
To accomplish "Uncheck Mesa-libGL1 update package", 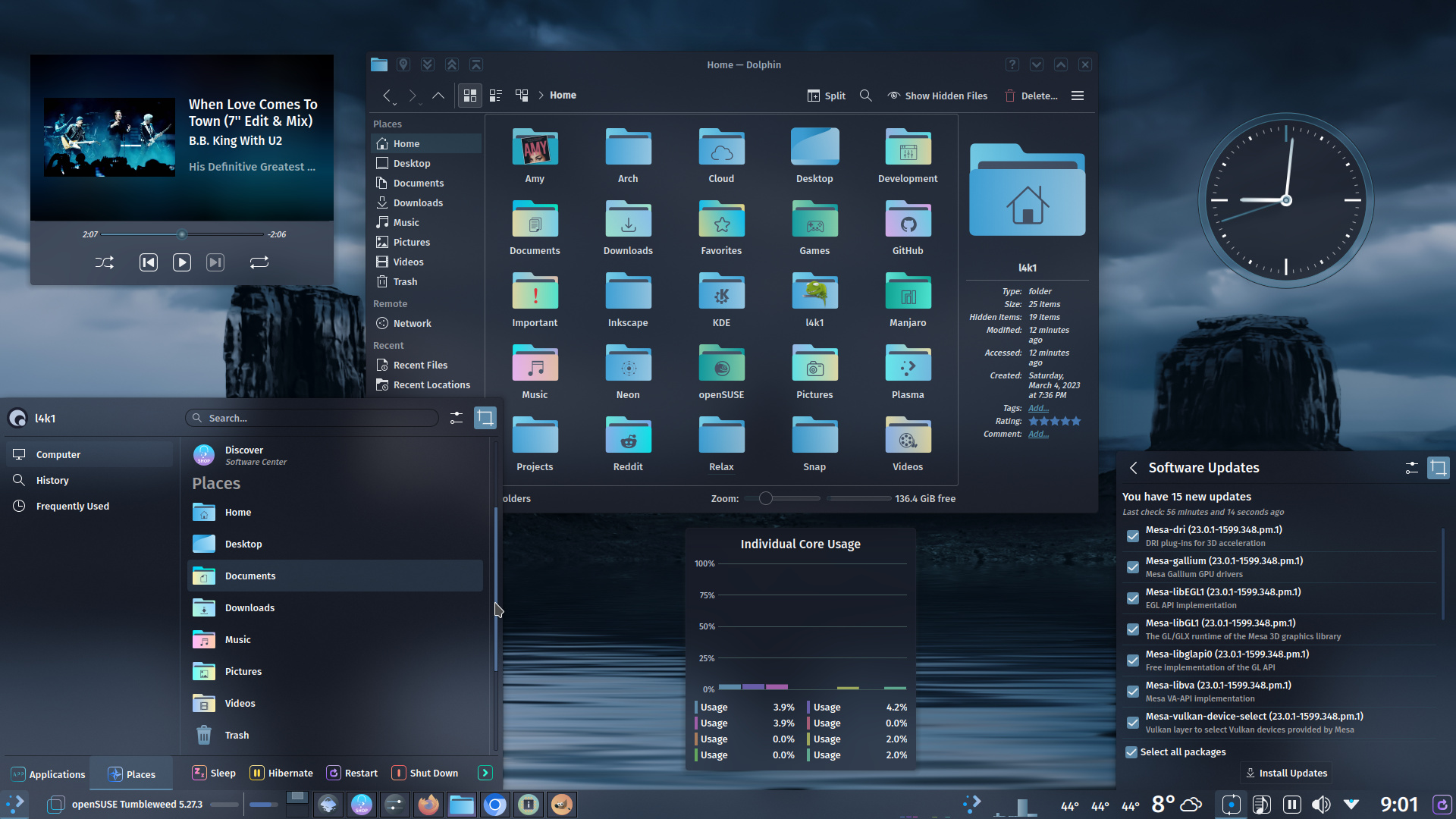I will 1133,629.
